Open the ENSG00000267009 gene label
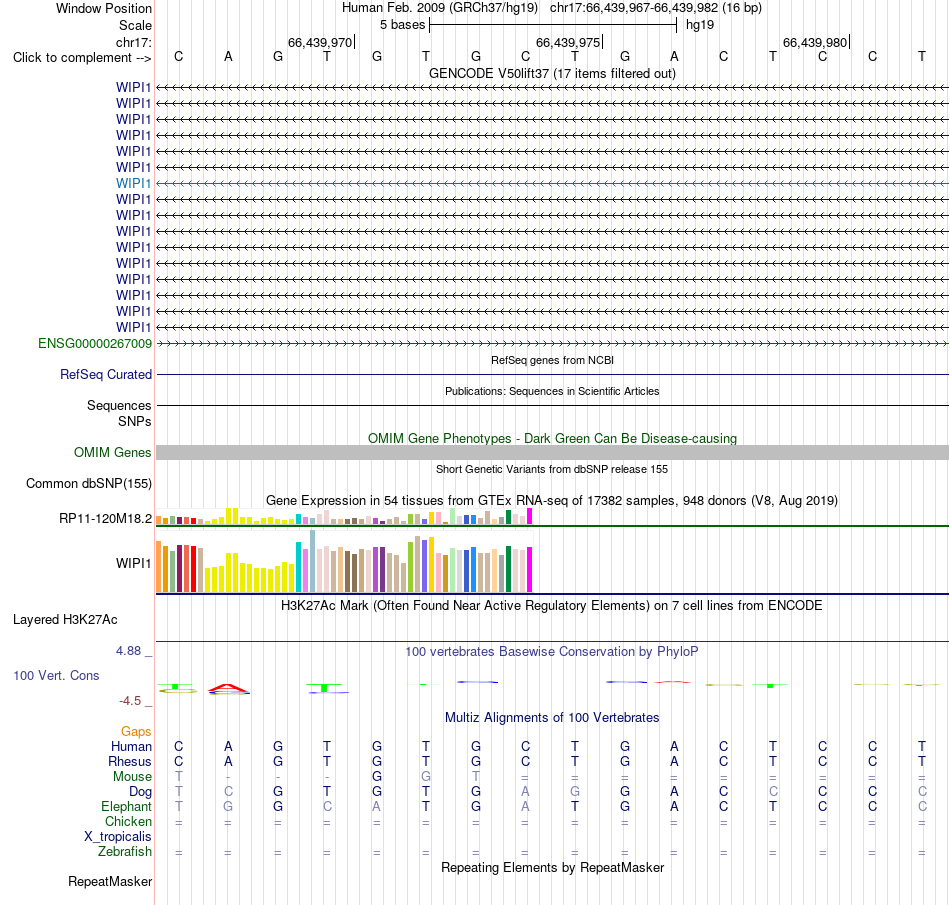The image size is (950, 905). [95, 343]
